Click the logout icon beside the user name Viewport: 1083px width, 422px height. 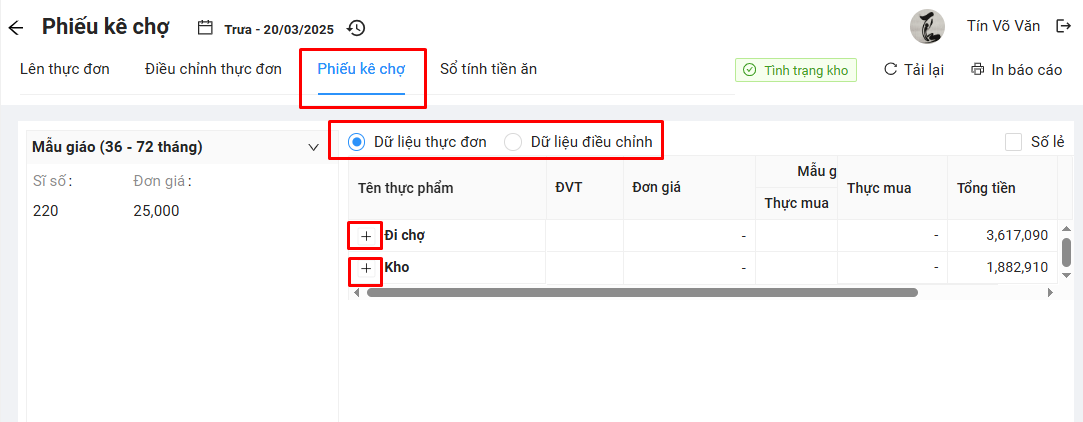[x=1063, y=26]
